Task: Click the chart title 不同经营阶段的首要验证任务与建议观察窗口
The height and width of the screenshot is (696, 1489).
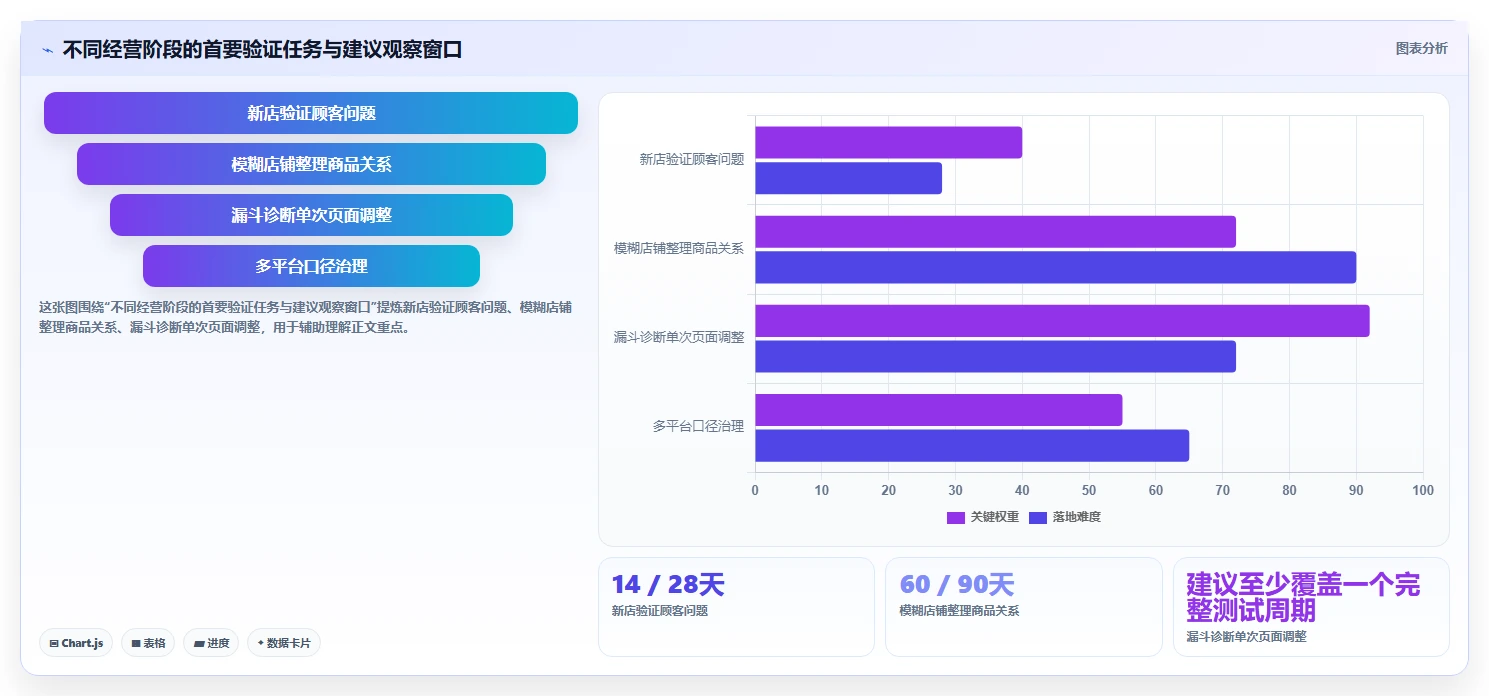Action: point(262,50)
